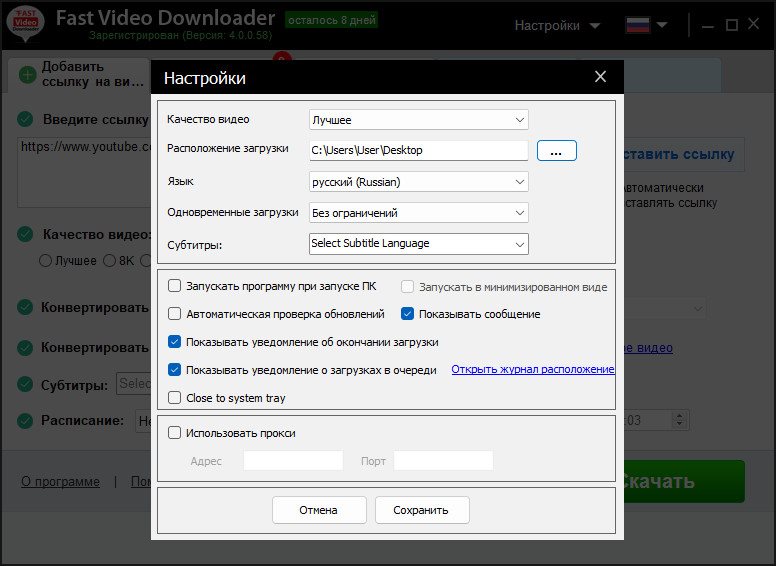776x566 pixels.
Task: Click the осталось 8 дней trial badge
Action: pyautogui.click(x=332, y=20)
